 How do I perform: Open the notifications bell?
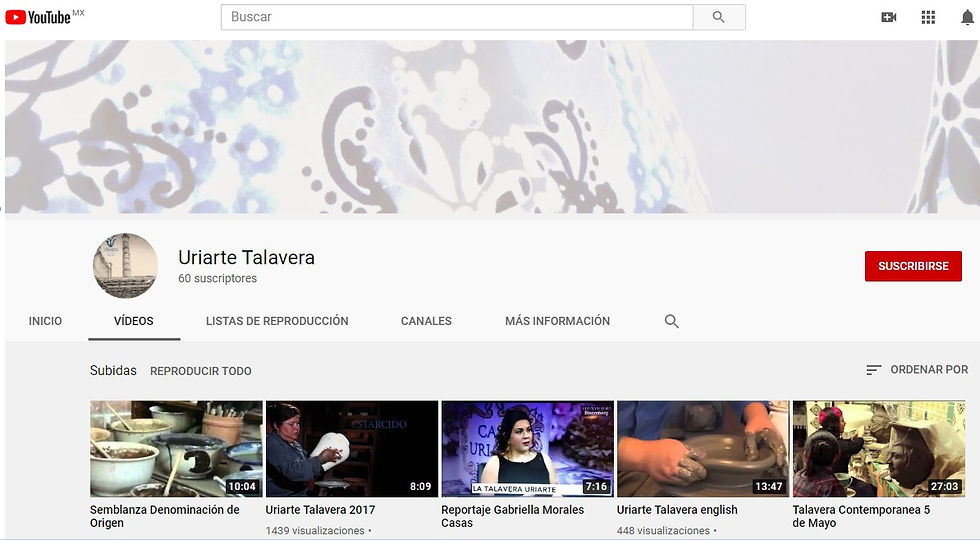tap(967, 18)
